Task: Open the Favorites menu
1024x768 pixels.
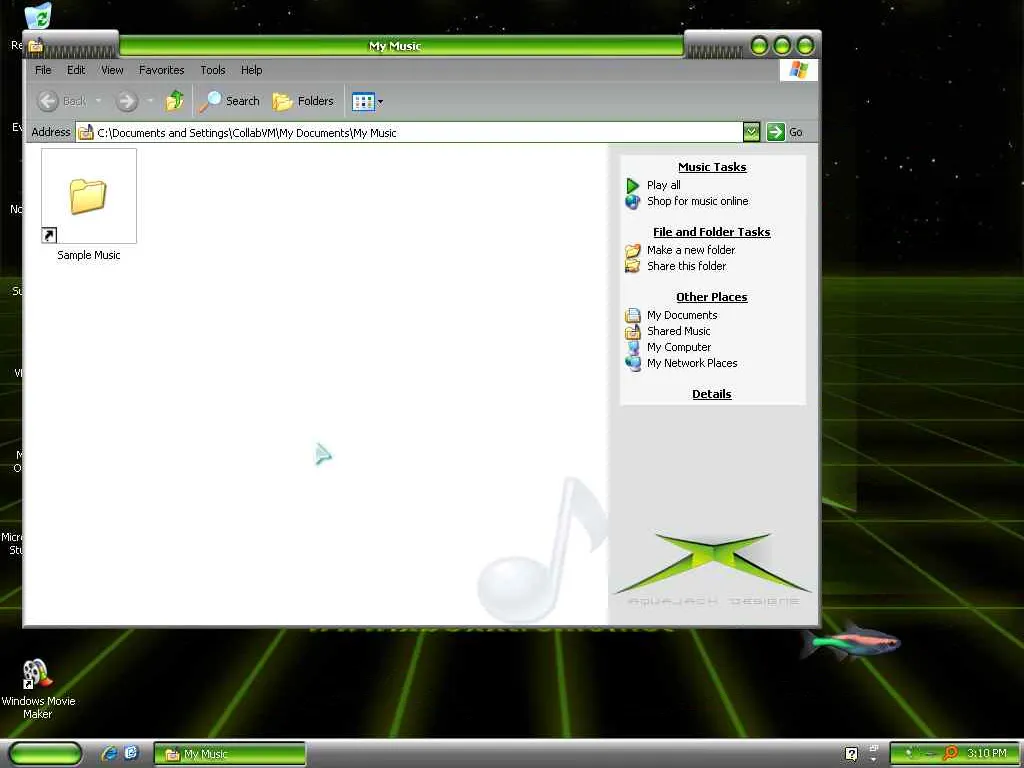Action: [161, 70]
